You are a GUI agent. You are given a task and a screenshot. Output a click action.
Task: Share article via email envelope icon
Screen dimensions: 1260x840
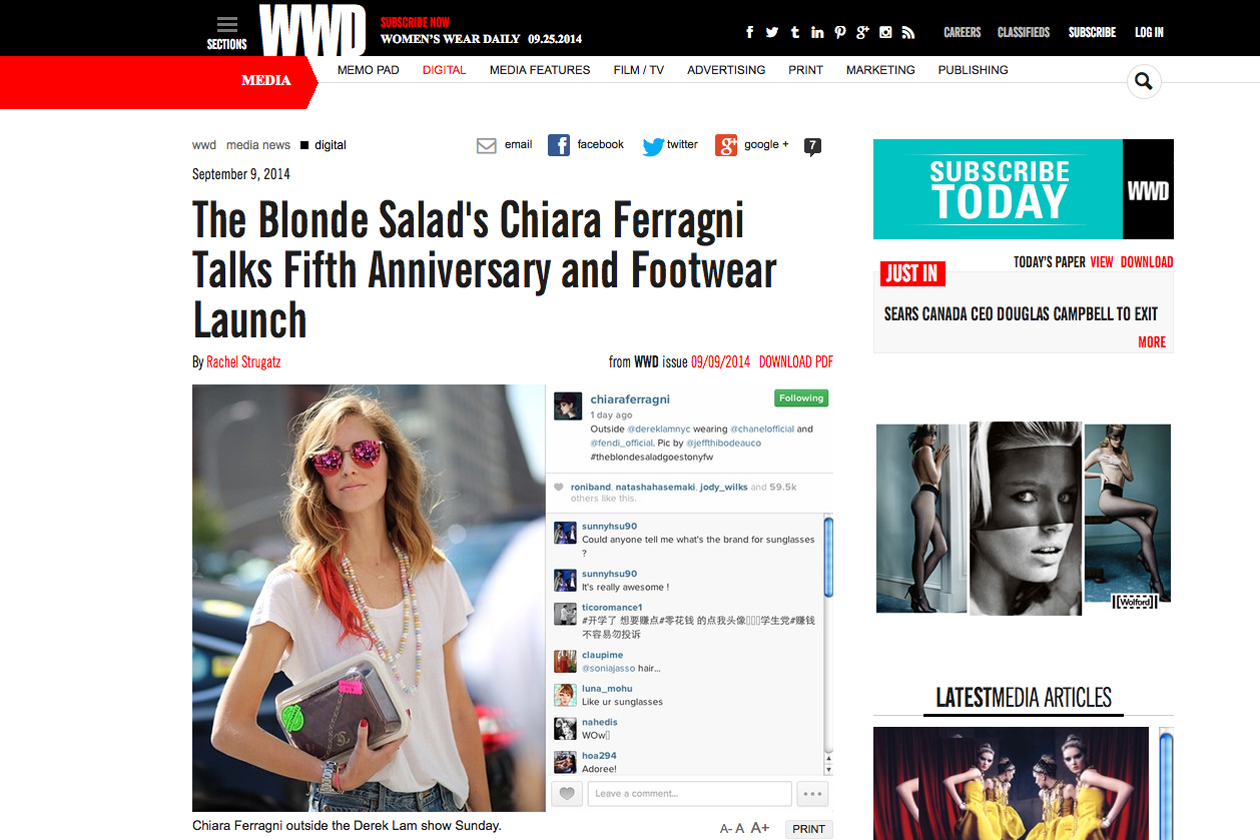(x=487, y=146)
